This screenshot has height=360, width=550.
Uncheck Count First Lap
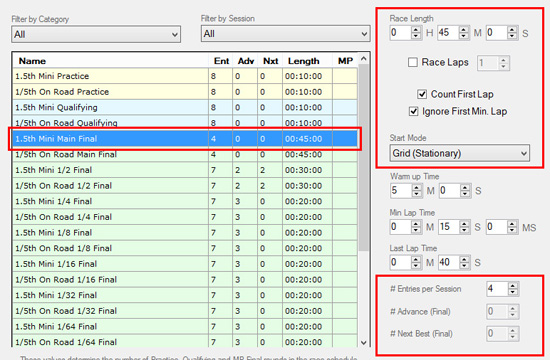tap(422, 94)
